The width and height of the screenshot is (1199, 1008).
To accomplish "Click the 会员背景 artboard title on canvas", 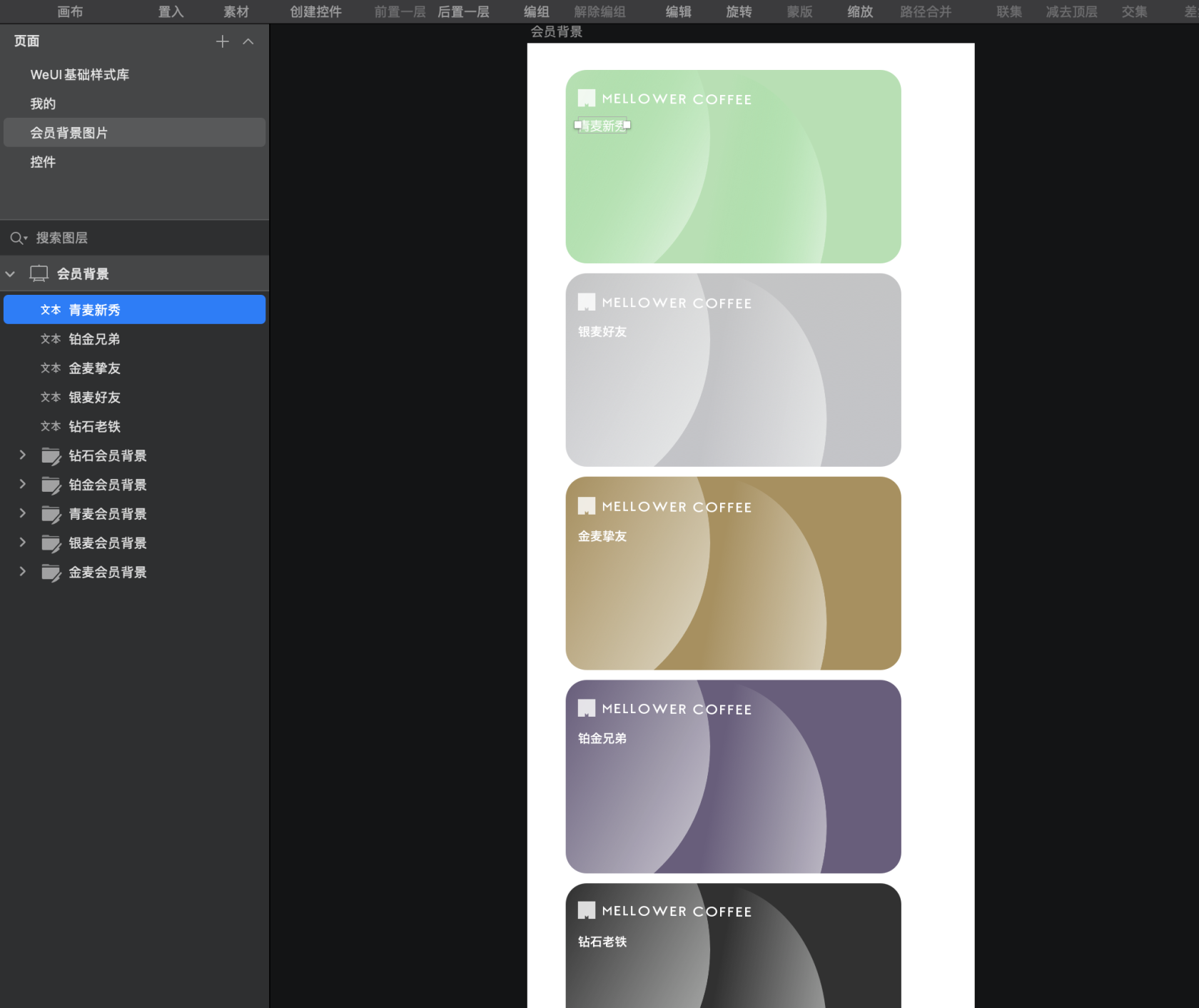I will (x=557, y=31).
